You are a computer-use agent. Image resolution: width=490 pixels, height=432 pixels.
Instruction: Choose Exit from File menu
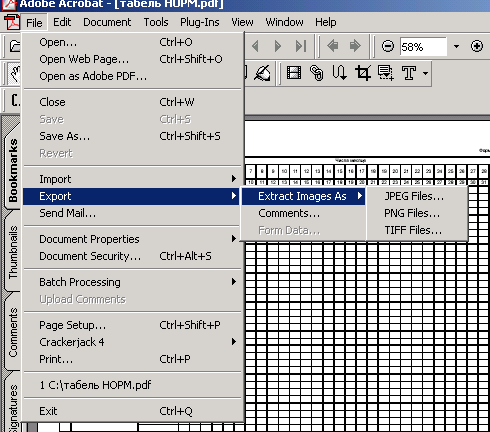tap(131, 411)
